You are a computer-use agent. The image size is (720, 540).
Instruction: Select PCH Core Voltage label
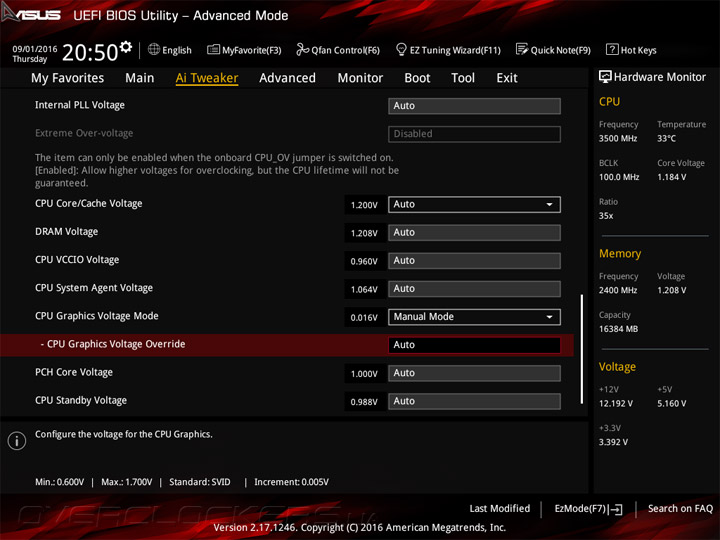pos(74,372)
